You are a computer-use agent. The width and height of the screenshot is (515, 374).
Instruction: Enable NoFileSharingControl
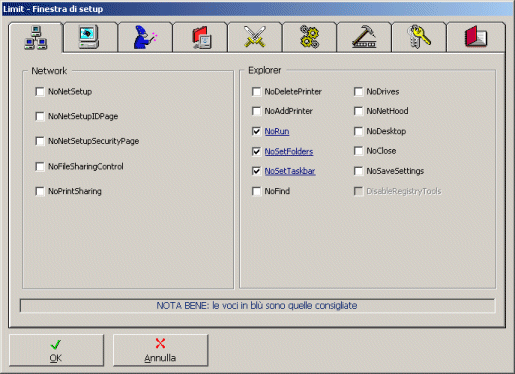(40, 166)
